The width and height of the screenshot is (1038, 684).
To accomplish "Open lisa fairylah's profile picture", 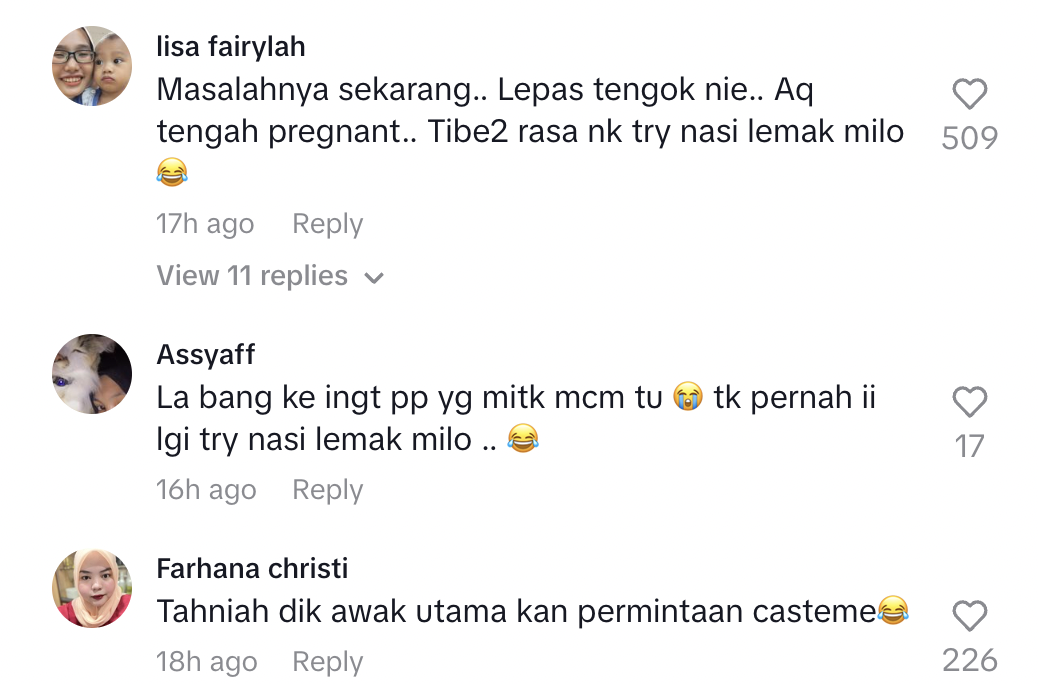I will tap(92, 67).
